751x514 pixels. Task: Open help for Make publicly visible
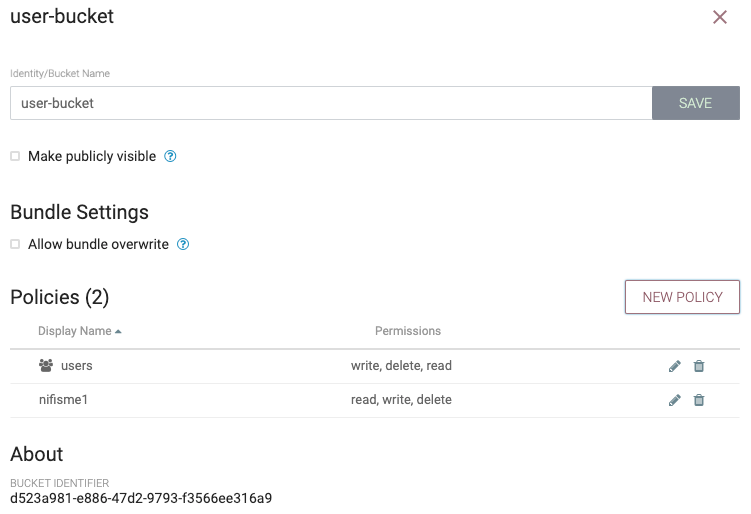tap(170, 156)
